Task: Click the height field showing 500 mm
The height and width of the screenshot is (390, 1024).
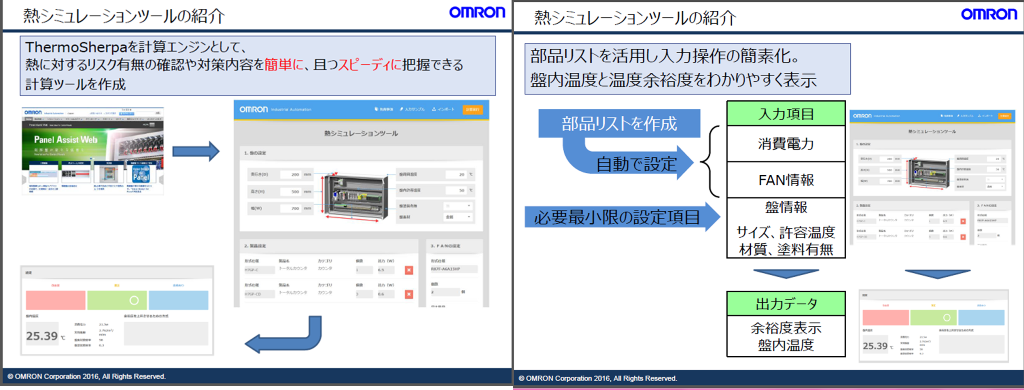Action: 291,191
